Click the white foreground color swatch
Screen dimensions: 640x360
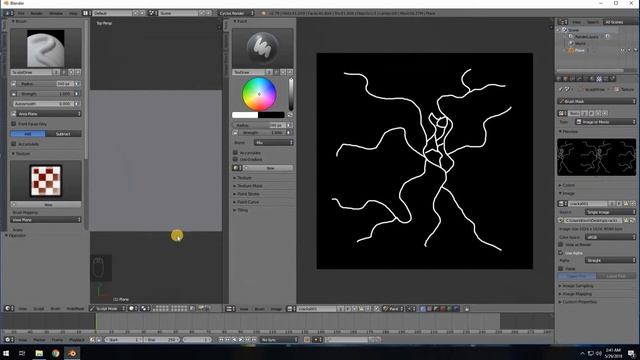pos(245,115)
